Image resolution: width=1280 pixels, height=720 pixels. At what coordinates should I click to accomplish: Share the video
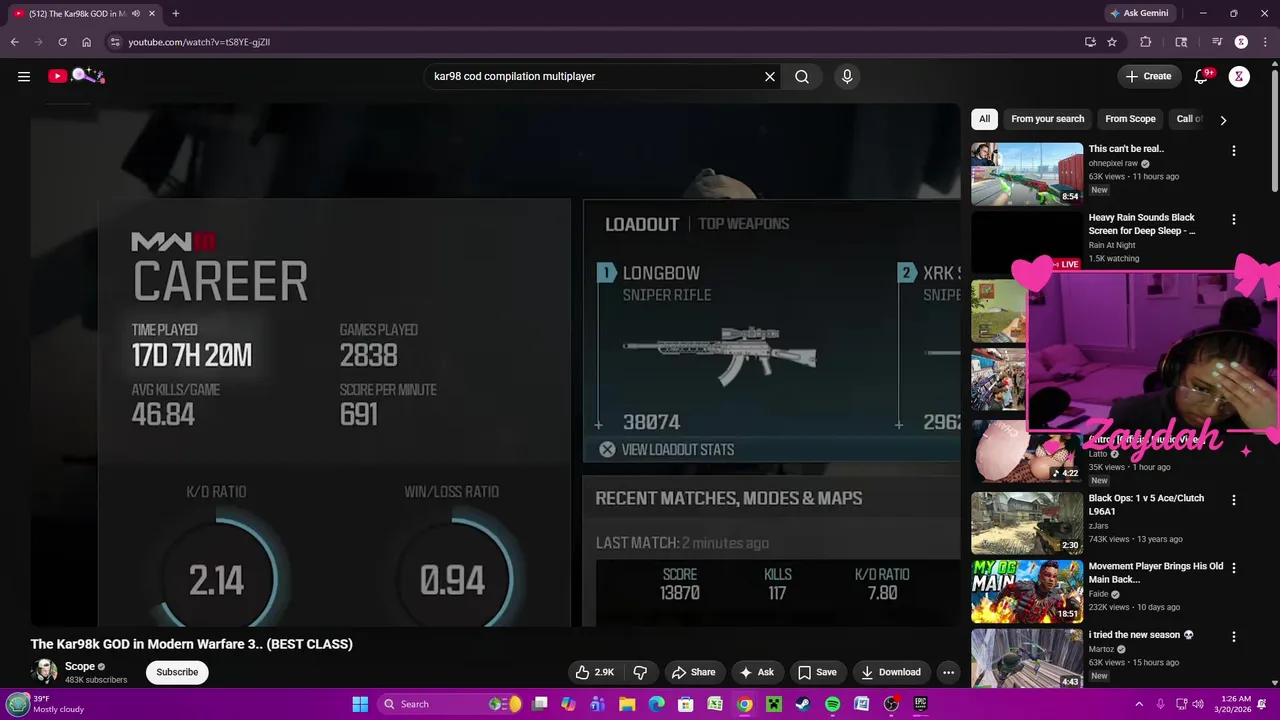pyautogui.click(x=693, y=672)
